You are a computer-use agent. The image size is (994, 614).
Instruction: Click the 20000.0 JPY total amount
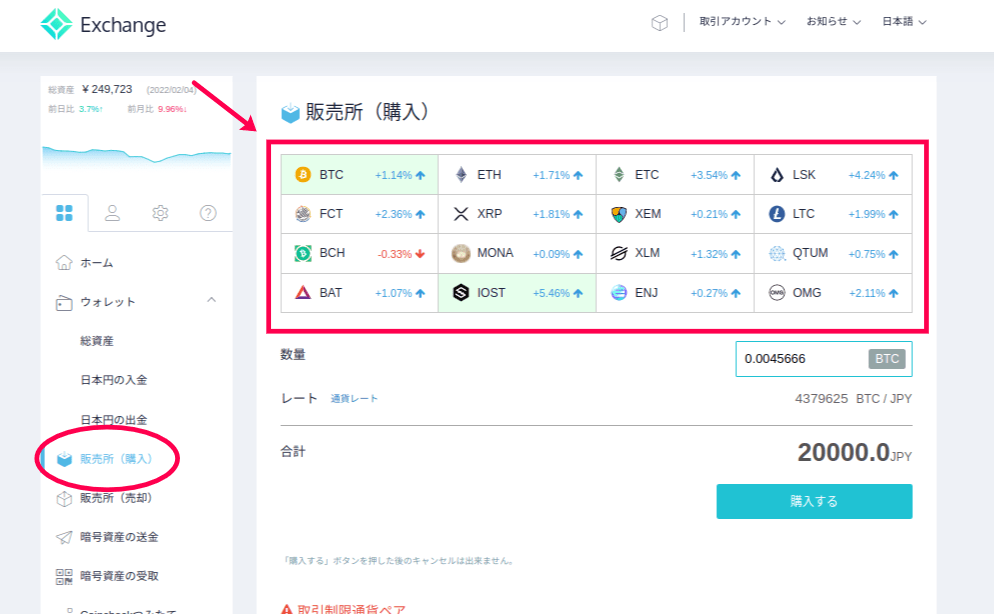[855, 453]
